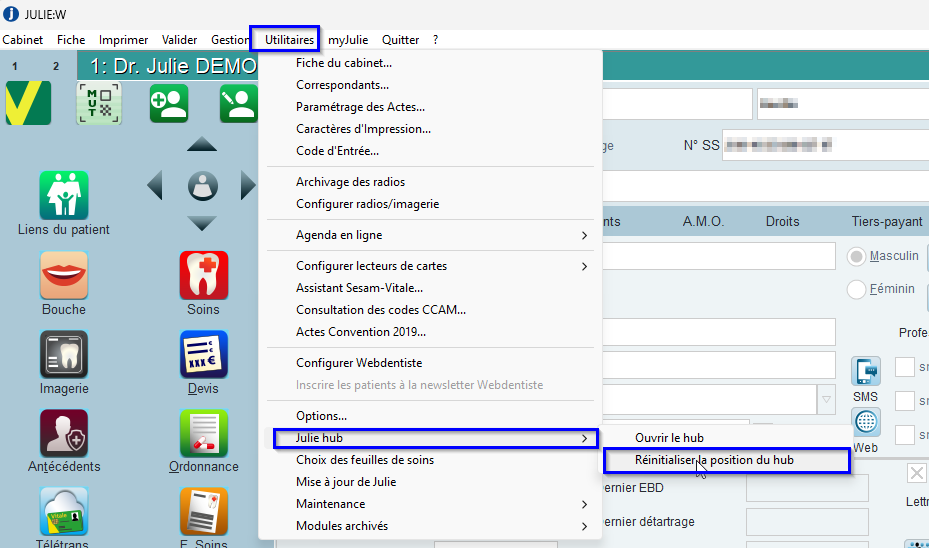Expand the Agenda en ligne submenu
This screenshot has width=929, height=548.
pos(584,235)
